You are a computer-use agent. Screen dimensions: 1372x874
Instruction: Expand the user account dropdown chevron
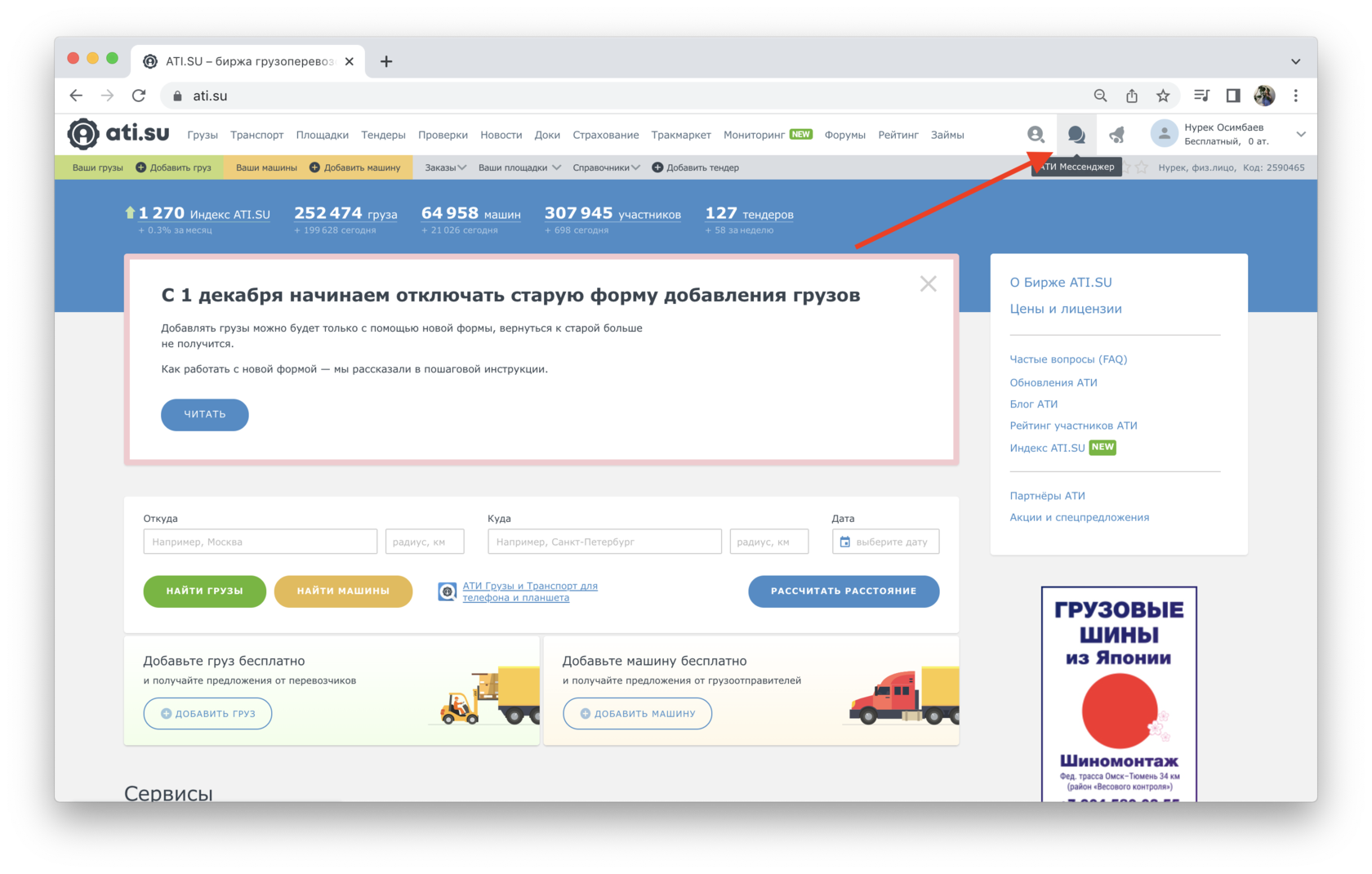1301,134
